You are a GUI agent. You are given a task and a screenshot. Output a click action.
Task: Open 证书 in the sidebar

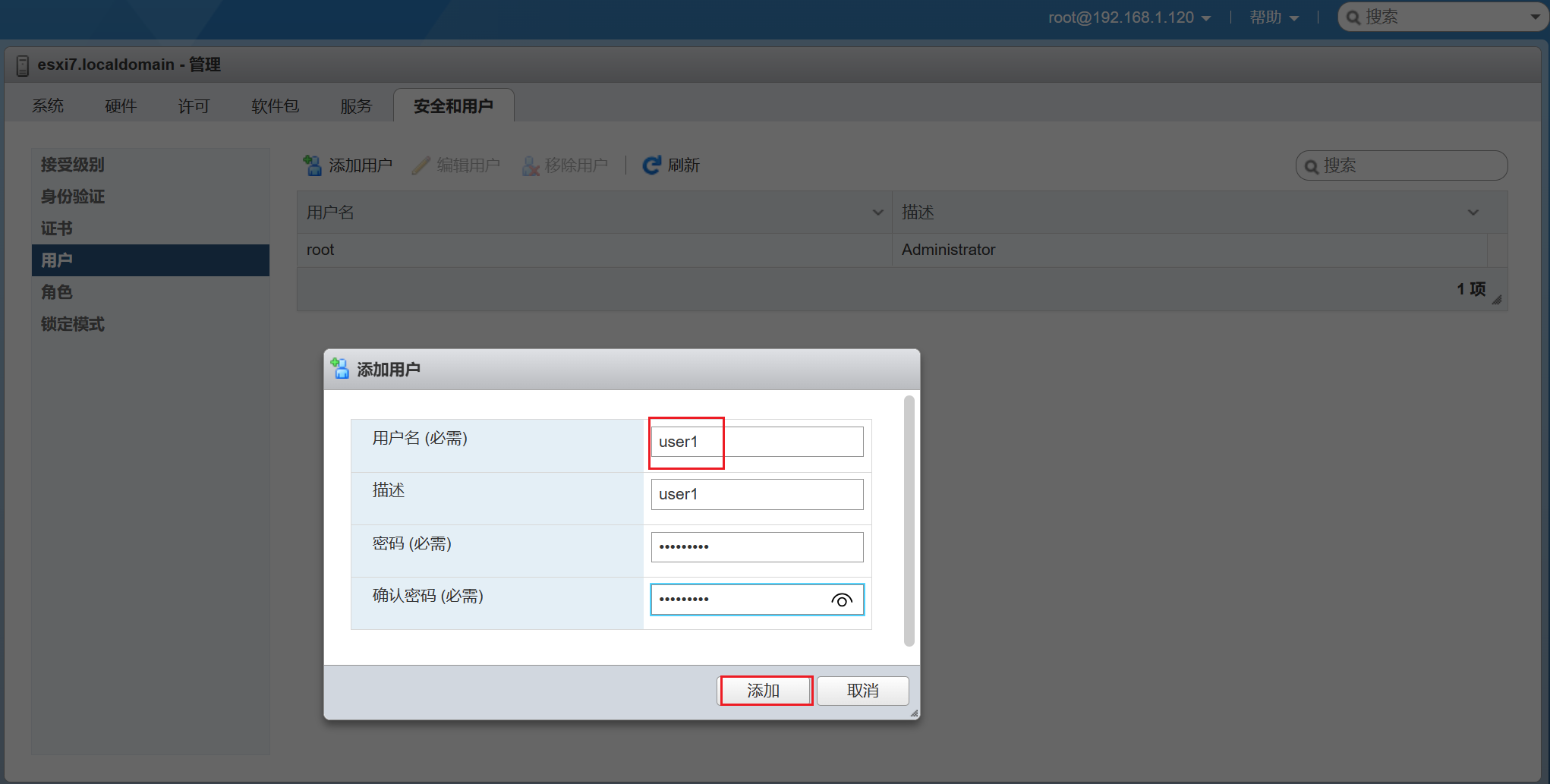click(150, 228)
